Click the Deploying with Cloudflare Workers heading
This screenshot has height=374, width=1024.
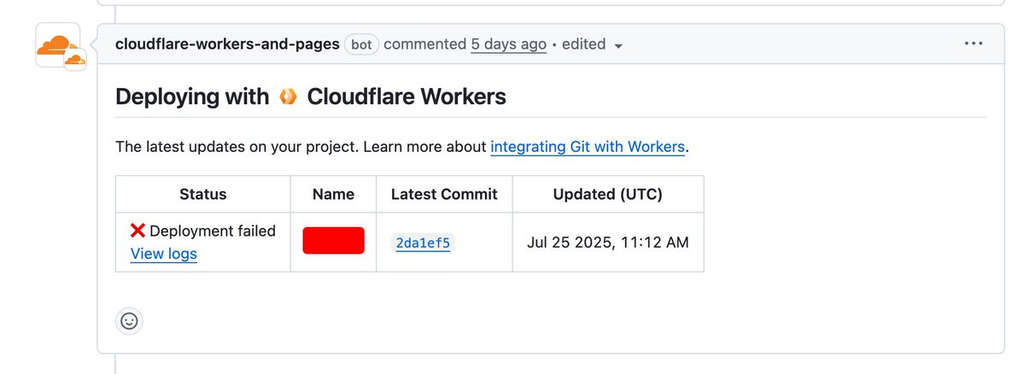pos(311,97)
